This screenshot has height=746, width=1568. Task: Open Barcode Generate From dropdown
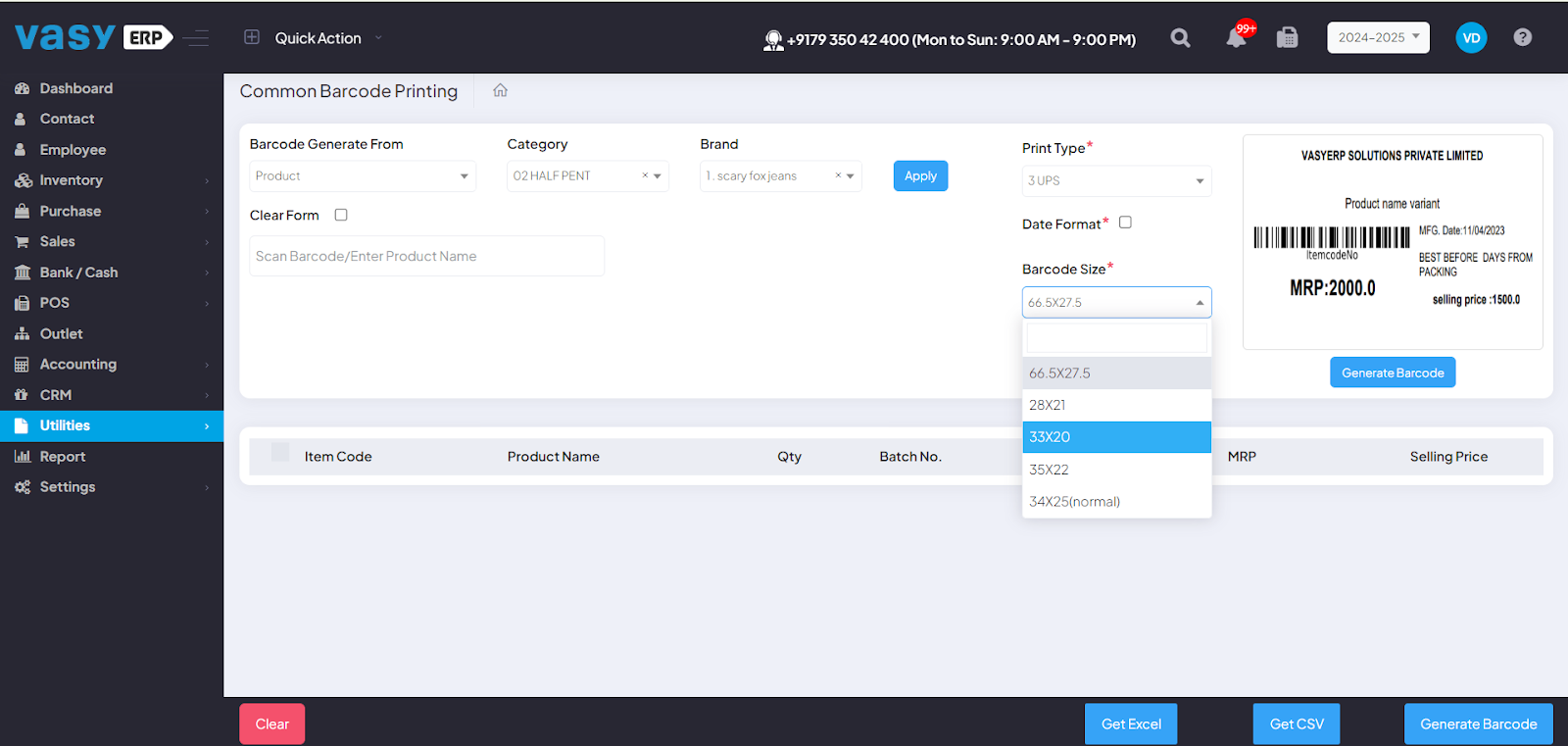pos(363,176)
